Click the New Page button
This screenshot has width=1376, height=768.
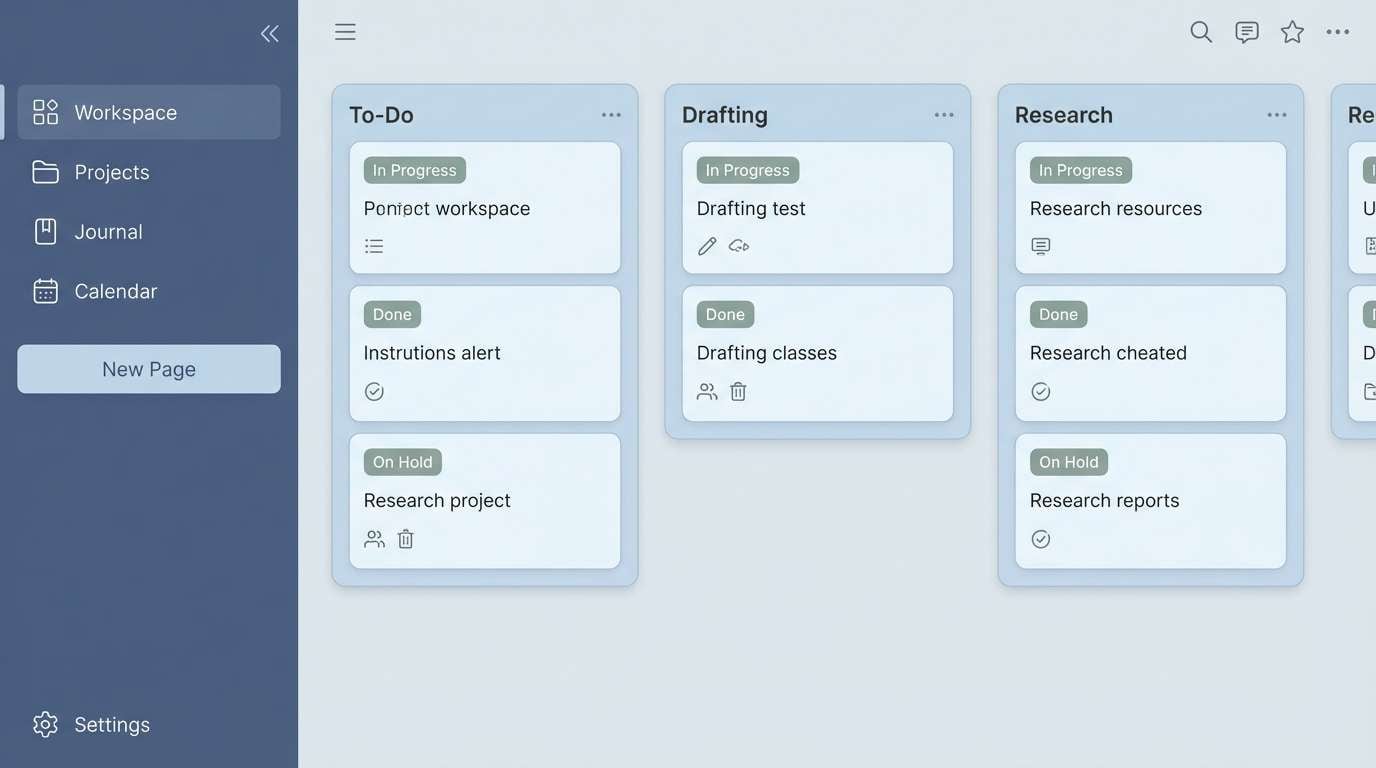(148, 368)
